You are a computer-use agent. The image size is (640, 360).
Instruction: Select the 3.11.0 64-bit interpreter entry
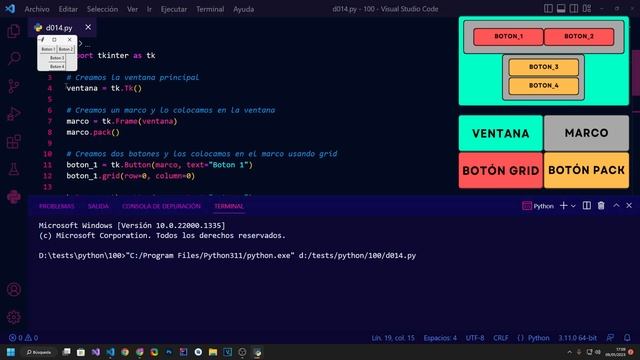coord(578,338)
